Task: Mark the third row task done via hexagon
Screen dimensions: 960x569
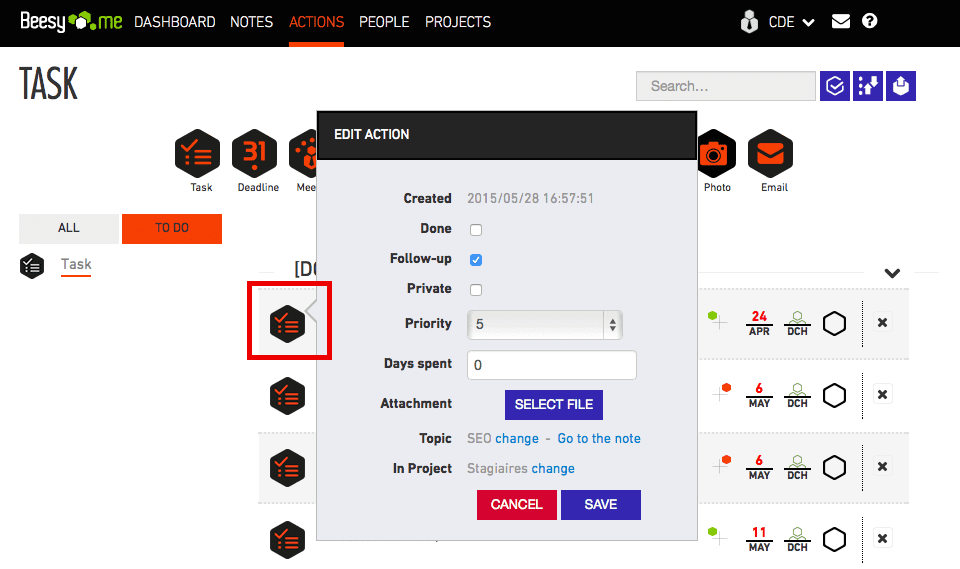Action: [834, 467]
